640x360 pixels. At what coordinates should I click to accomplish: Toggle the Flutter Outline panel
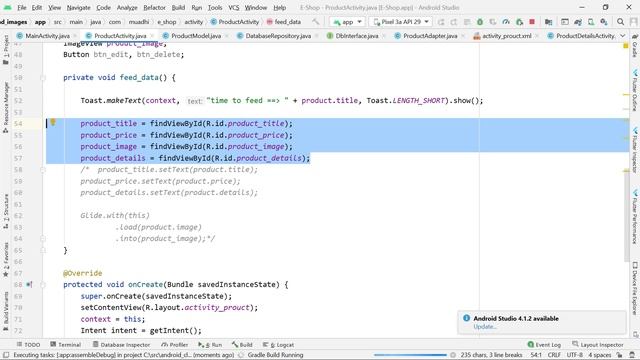click(x=635, y=90)
